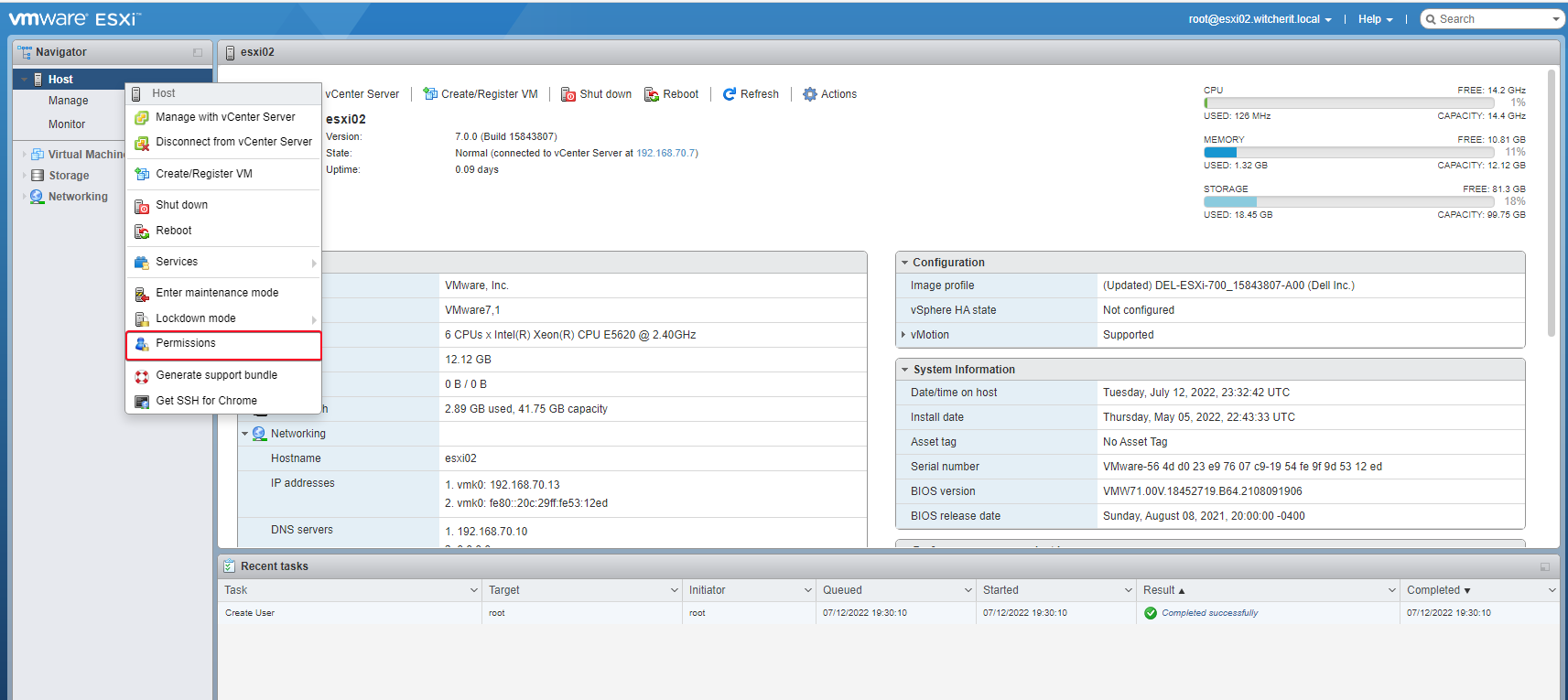
Task: Open the Target column dropdown
Action: pyautogui.click(x=675, y=591)
